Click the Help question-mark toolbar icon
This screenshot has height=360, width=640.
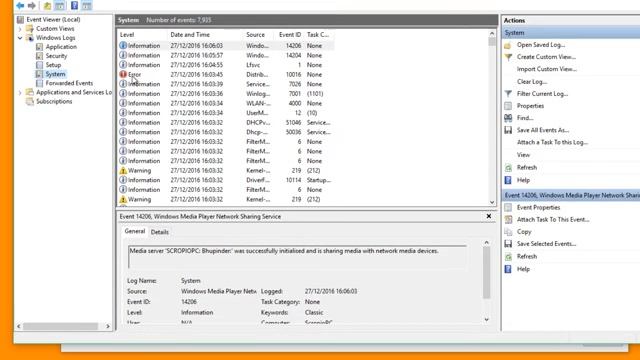coord(74,6)
